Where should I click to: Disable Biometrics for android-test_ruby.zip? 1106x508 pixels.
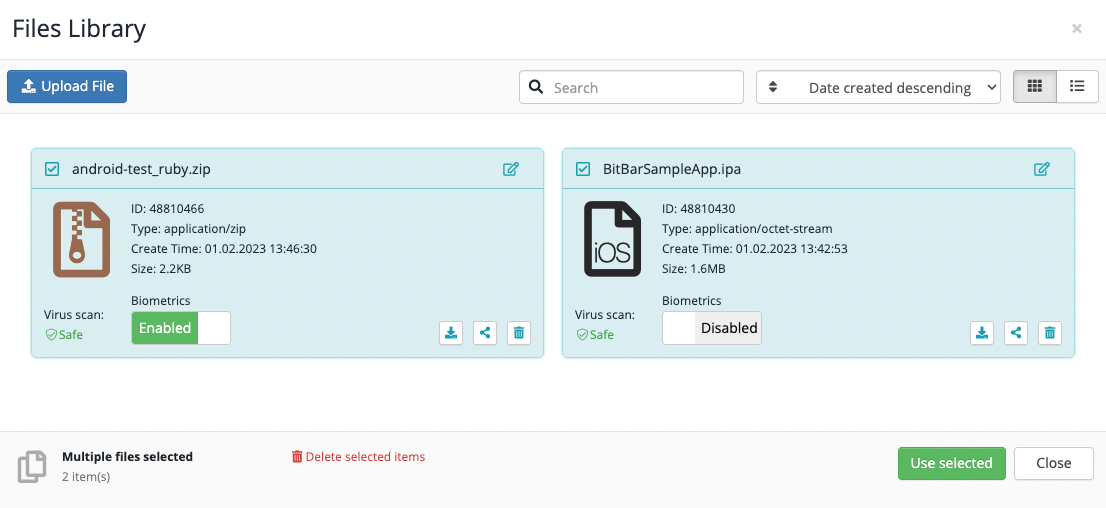pos(181,328)
